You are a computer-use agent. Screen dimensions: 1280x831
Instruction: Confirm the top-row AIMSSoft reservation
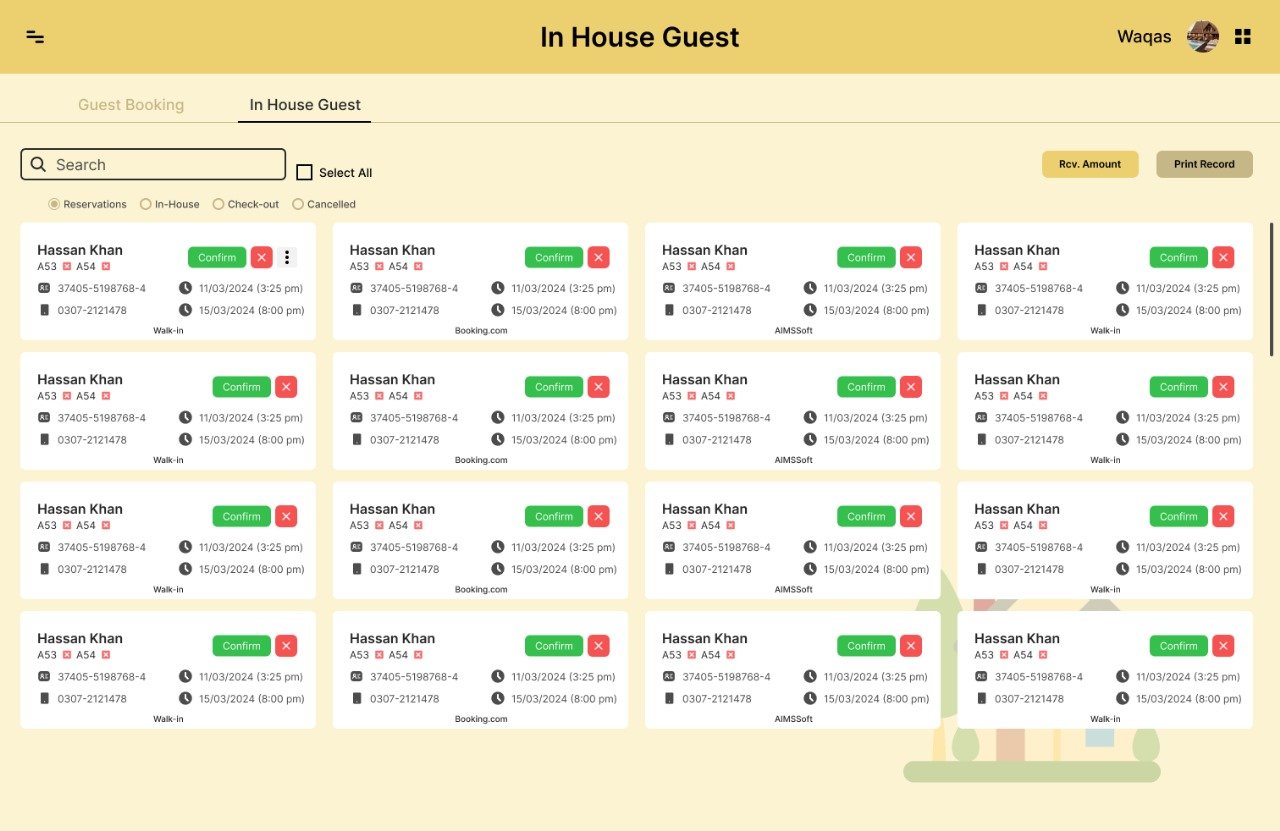[x=866, y=257]
